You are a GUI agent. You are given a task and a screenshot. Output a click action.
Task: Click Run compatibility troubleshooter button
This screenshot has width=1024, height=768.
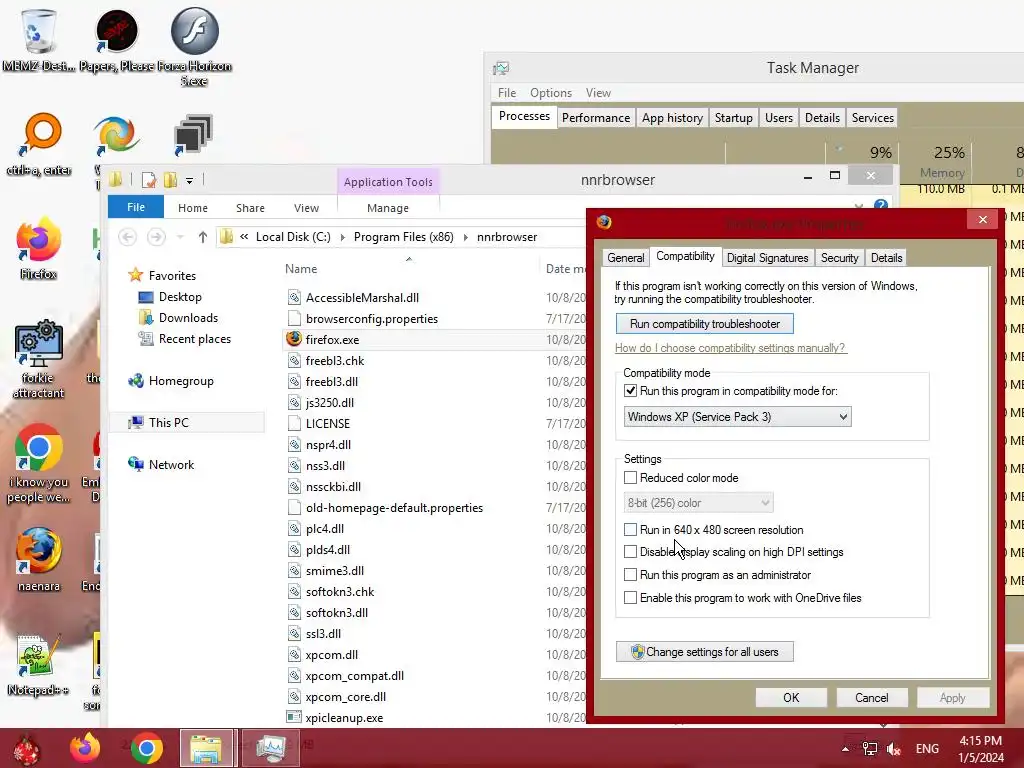tap(705, 324)
